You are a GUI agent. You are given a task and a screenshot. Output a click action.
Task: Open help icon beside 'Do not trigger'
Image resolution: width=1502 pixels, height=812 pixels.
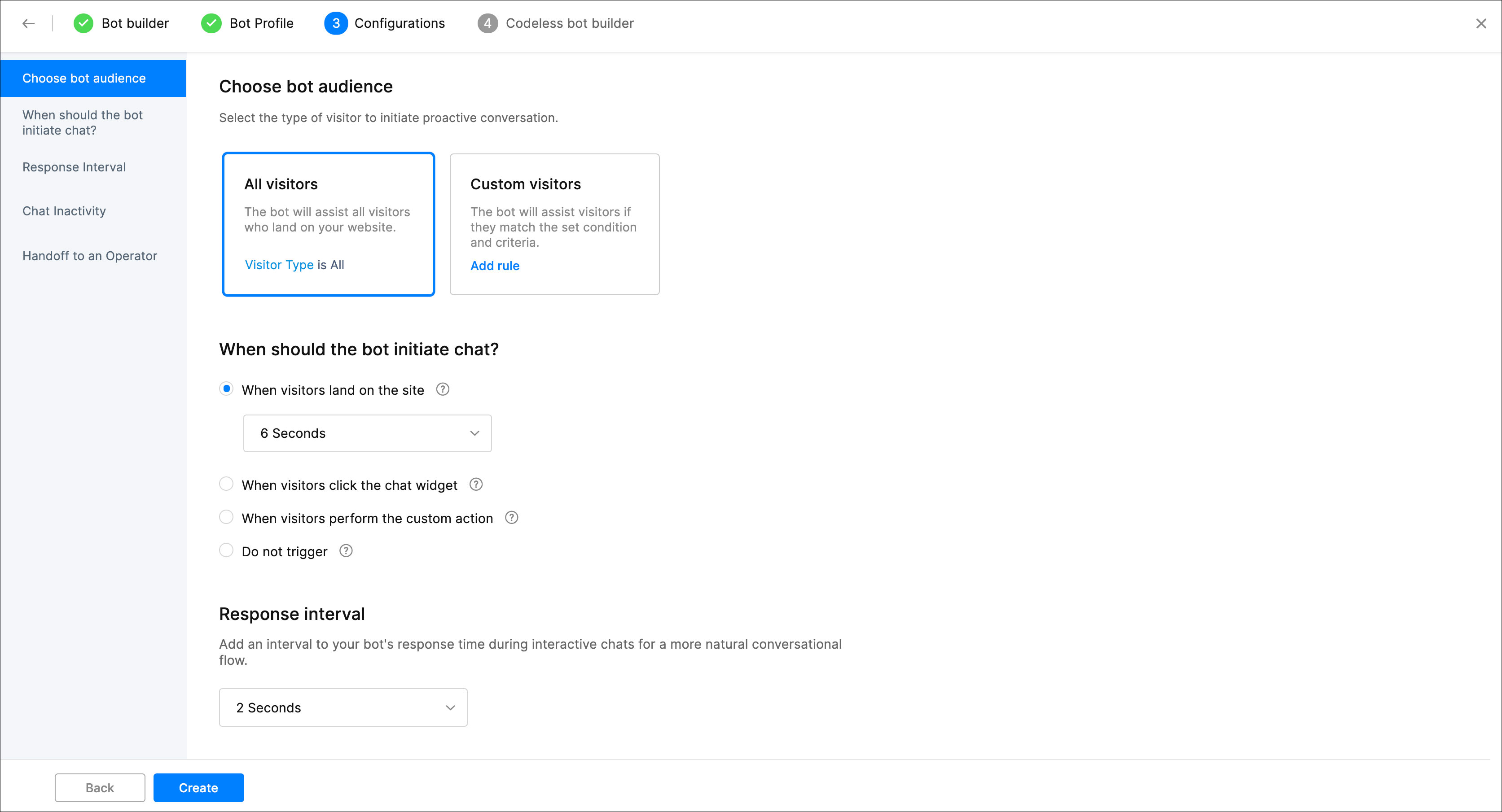coord(346,551)
